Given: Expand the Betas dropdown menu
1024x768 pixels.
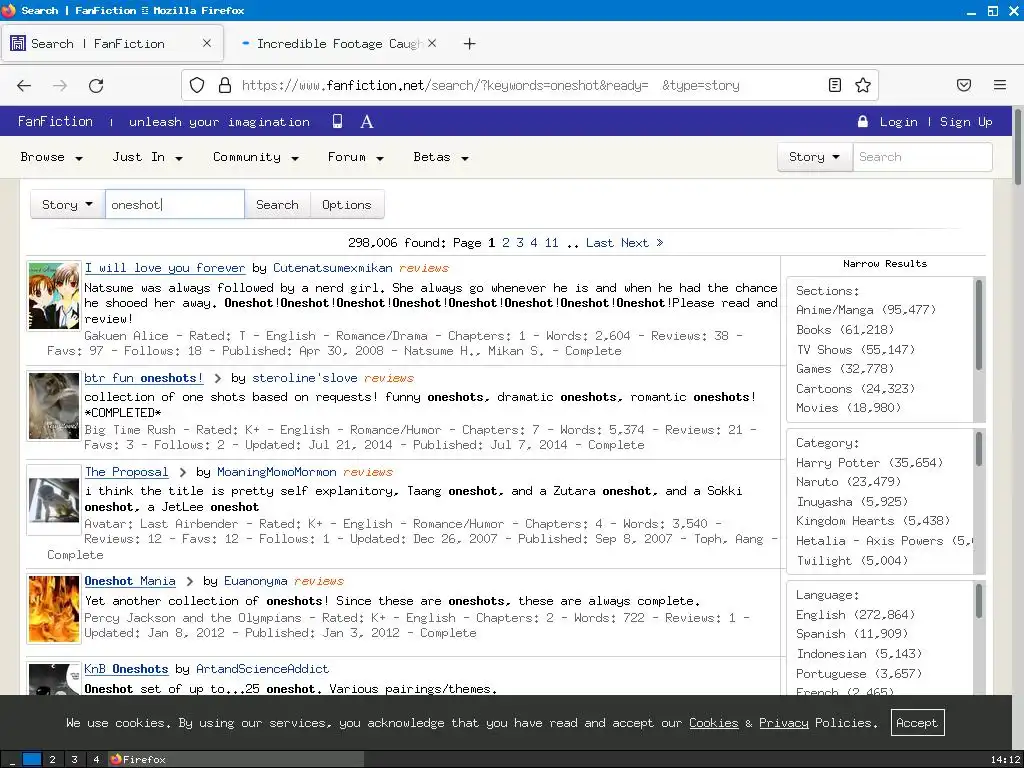Looking at the screenshot, I should (x=441, y=157).
